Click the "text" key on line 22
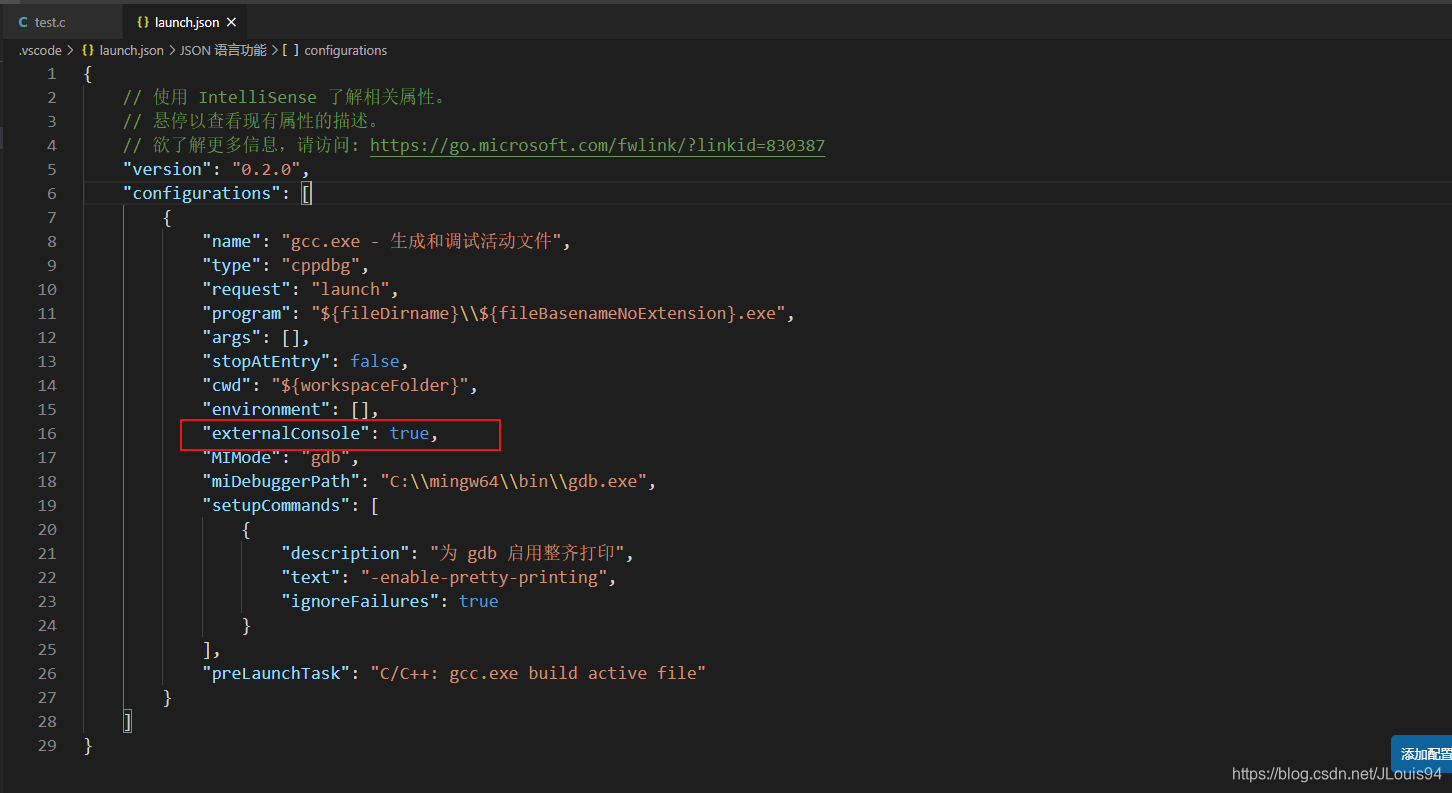Image resolution: width=1452 pixels, height=793 pixels. (310, 577)
